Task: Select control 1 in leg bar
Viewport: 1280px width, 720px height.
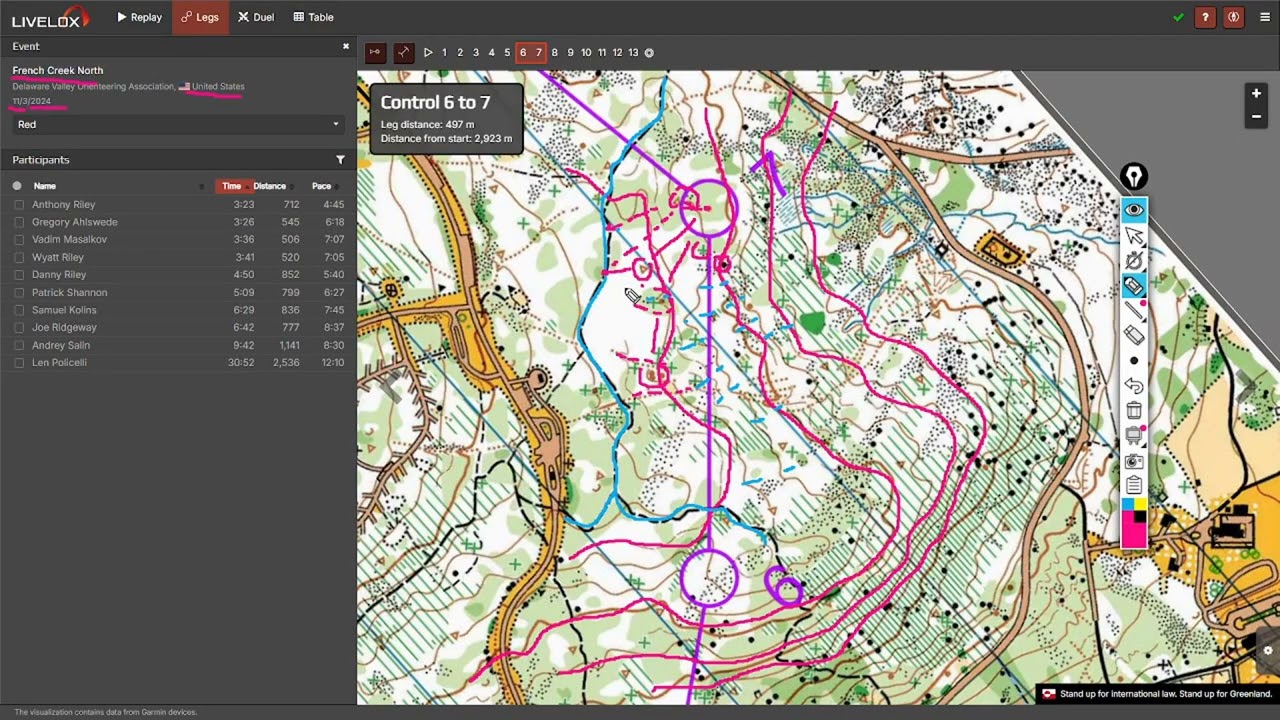Action: click(x=444, y=53)
